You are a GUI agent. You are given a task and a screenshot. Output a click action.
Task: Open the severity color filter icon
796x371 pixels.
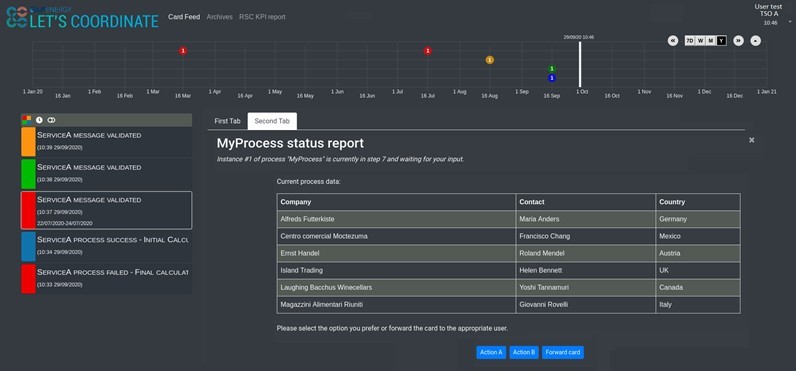[x=26, y=120]
